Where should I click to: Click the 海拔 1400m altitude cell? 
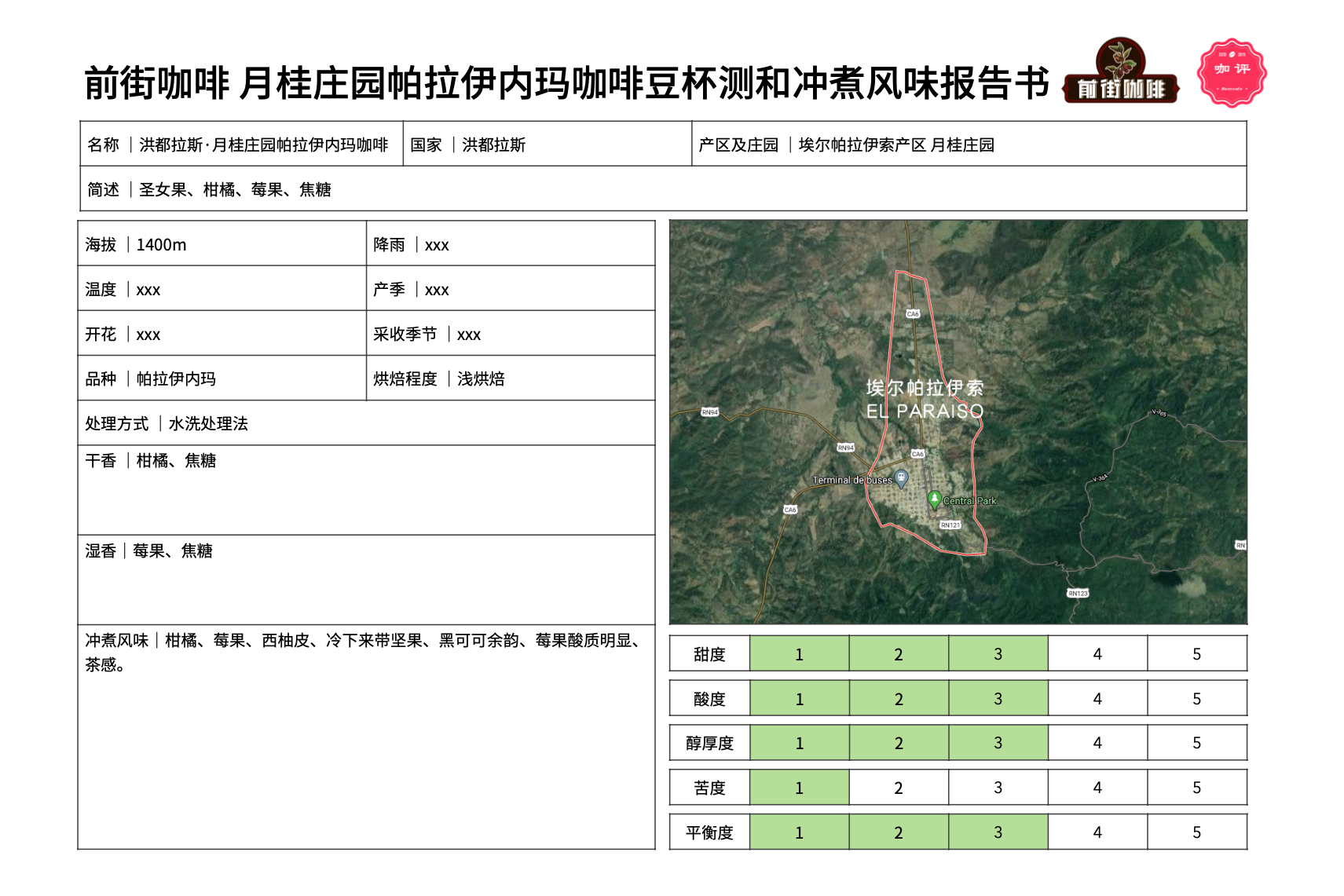point(222,244)
